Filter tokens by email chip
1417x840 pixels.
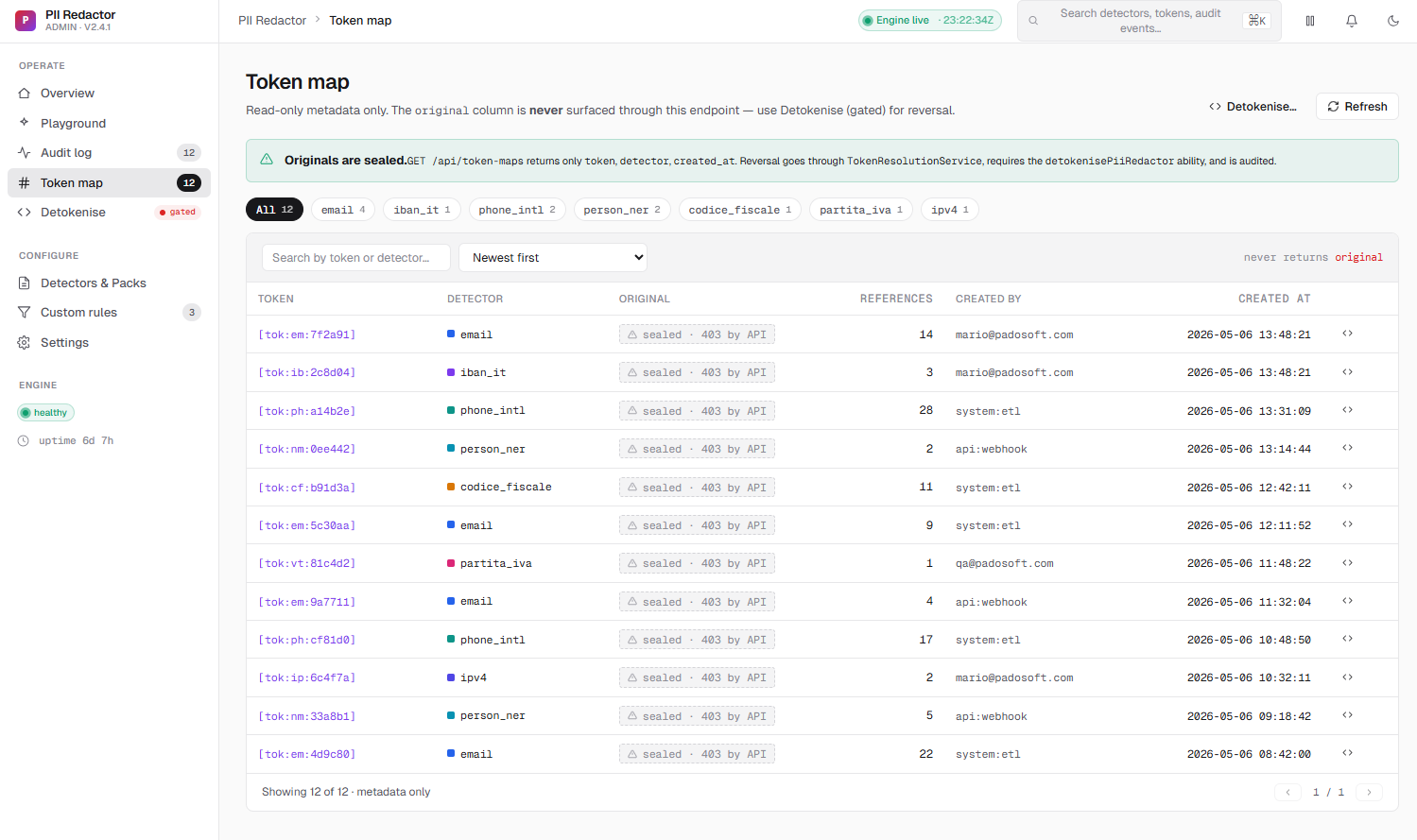(343, 210)
